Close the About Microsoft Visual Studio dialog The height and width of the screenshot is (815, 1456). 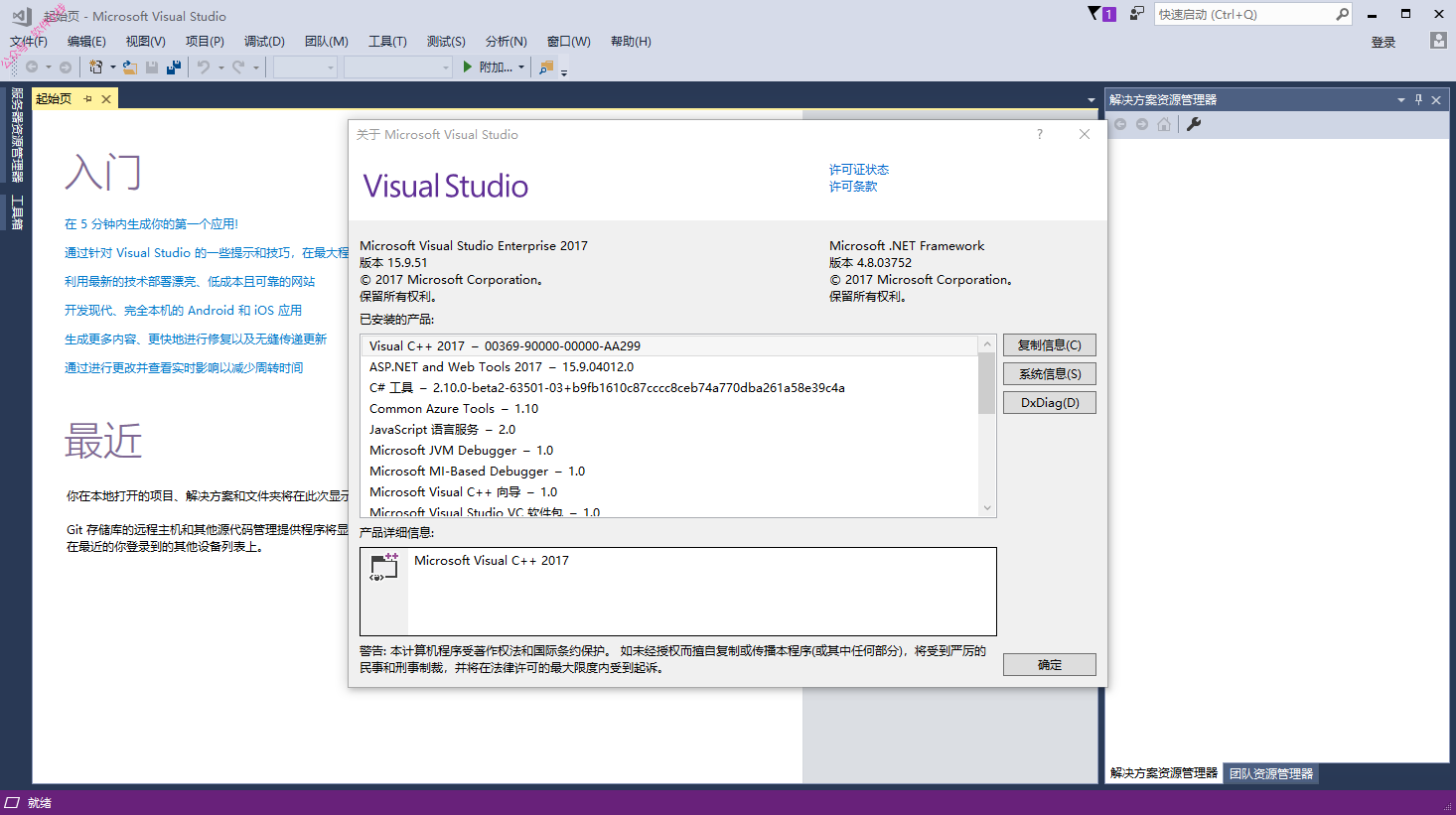coord(1085,134)
